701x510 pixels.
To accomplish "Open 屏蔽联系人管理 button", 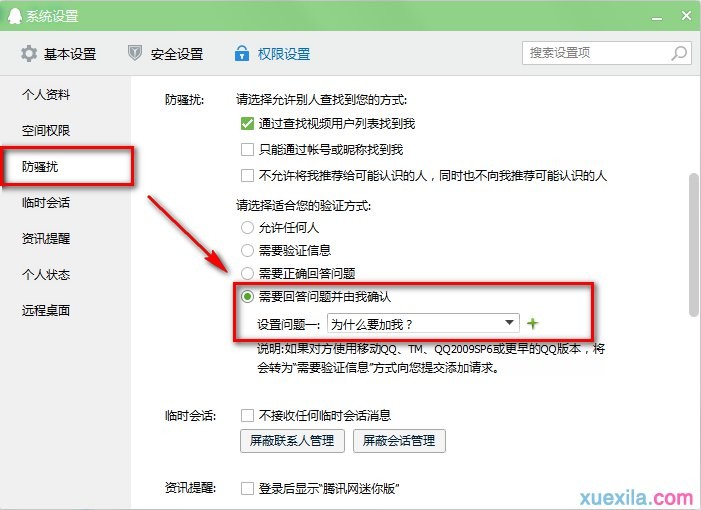I will point(292,441).
